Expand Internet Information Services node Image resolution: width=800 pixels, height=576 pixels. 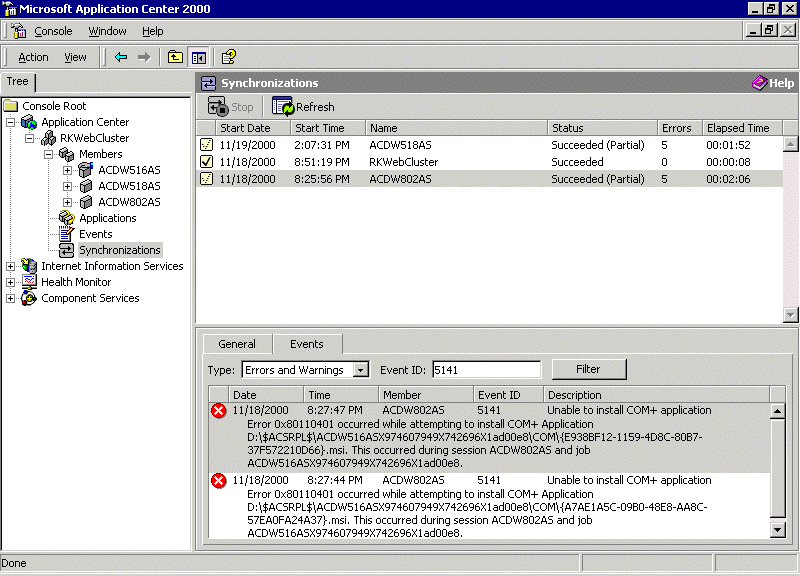(10, 266)
